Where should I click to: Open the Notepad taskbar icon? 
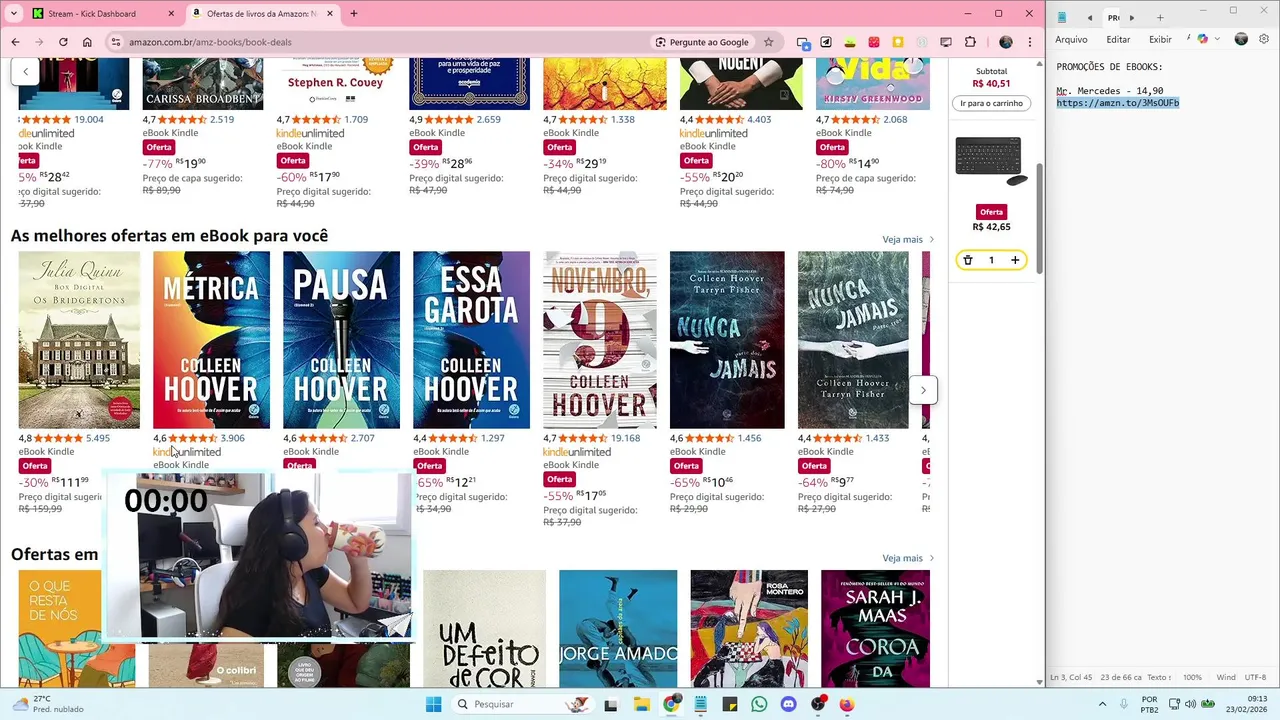pos(700,704)
